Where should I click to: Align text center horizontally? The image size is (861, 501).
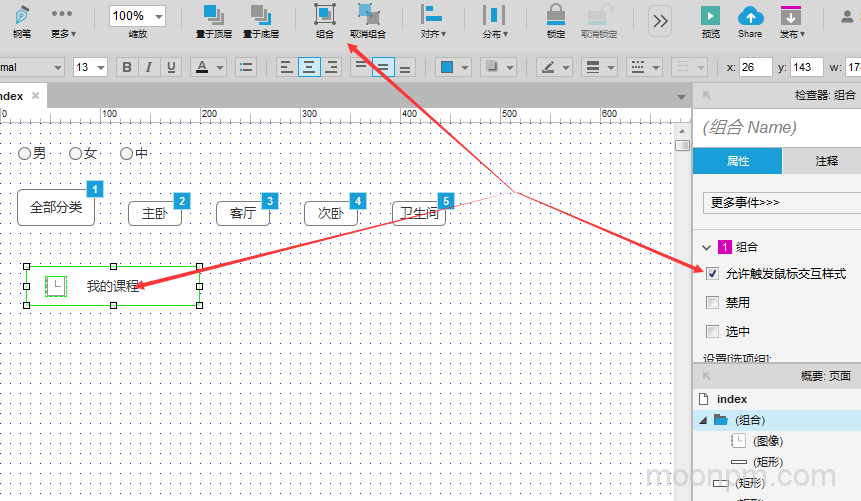pos(309,67)
